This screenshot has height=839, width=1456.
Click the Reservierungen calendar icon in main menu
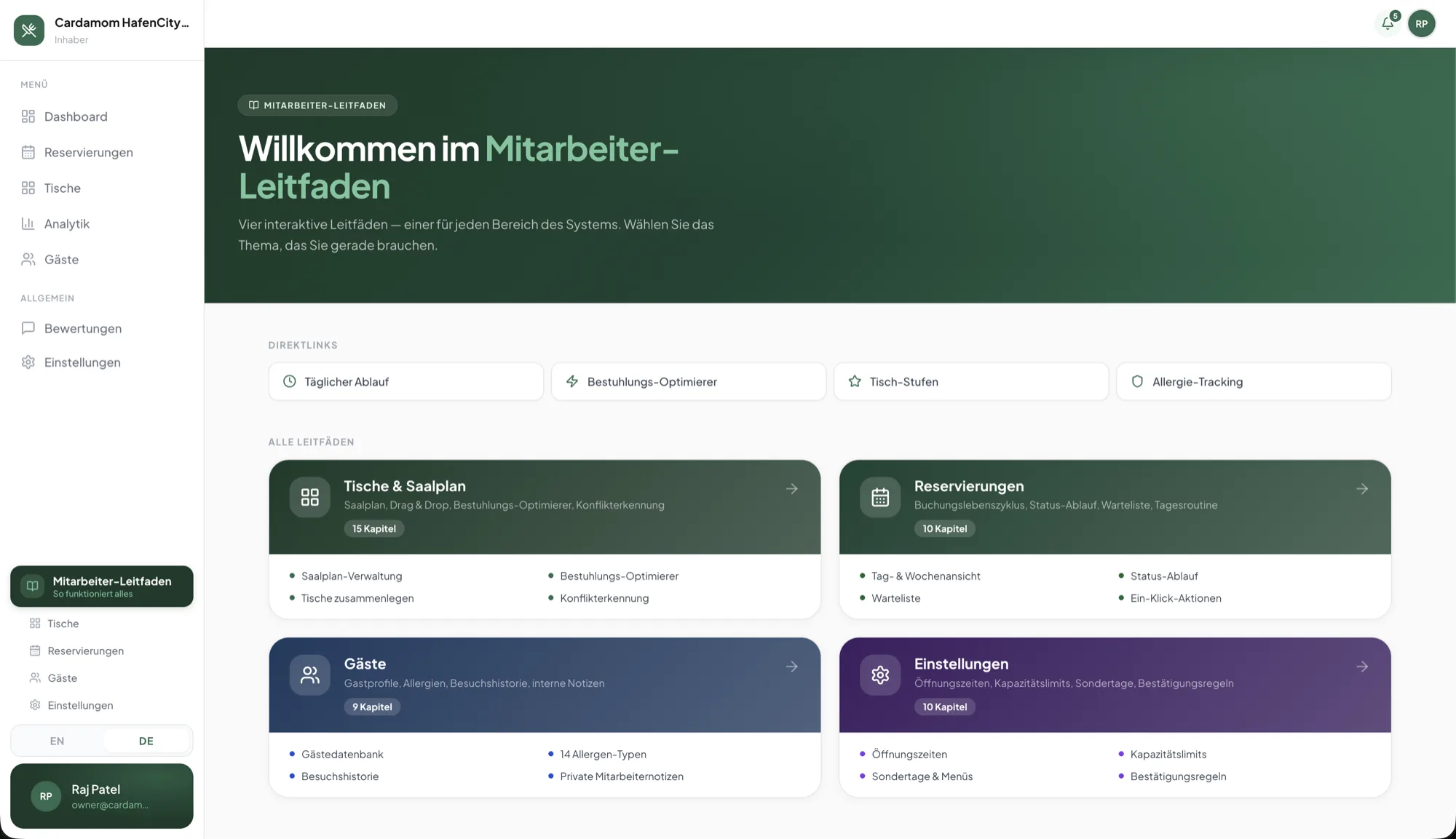click(x=28, y=152)
